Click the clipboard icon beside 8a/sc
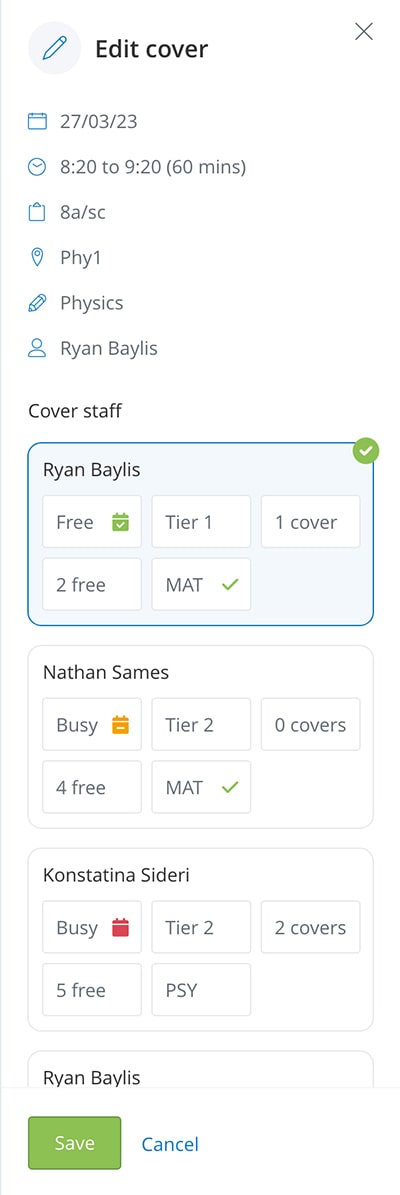This screenshot has height=1195, width=400. [37, 213]
